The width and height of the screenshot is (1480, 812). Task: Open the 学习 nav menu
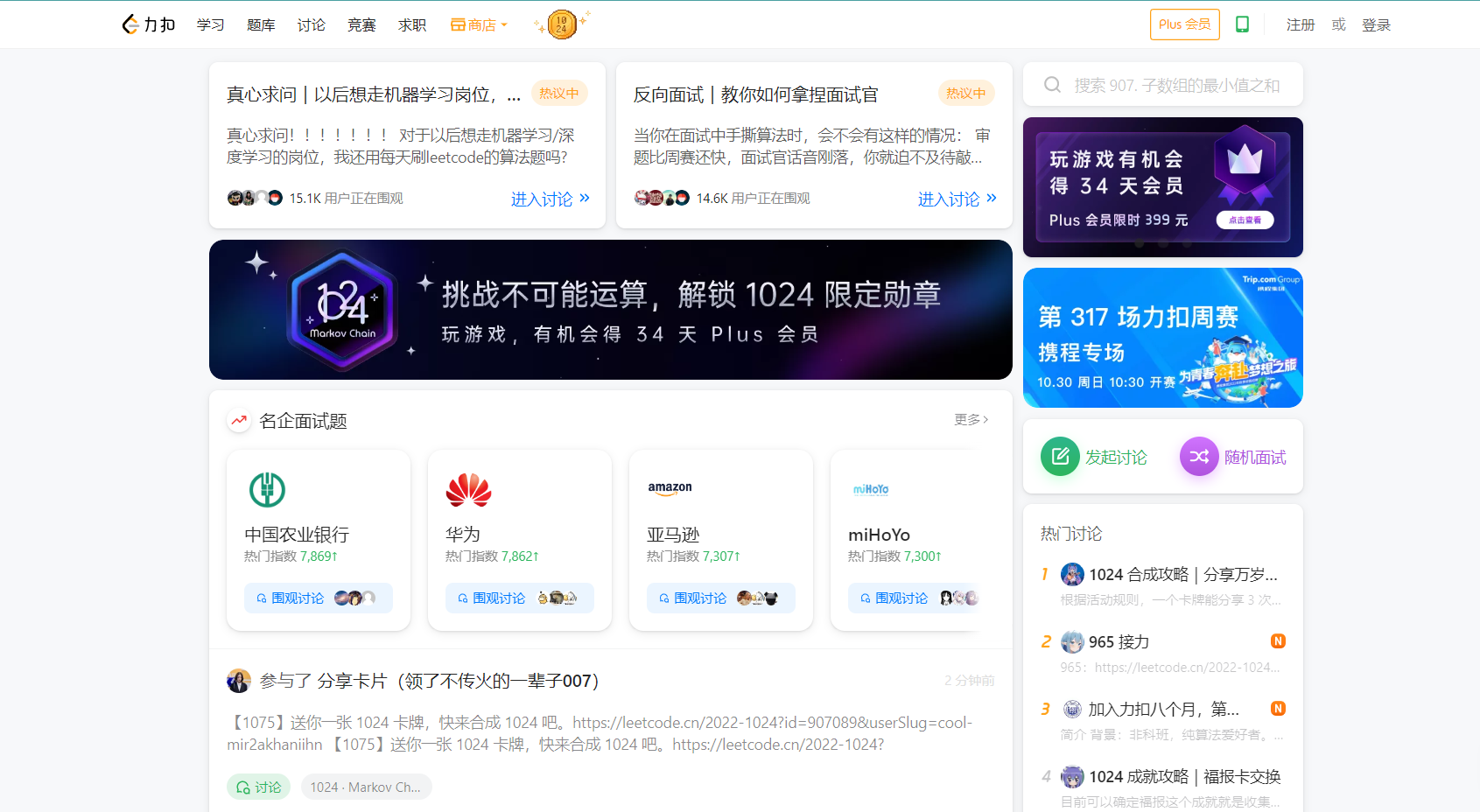tap(211, 24)
